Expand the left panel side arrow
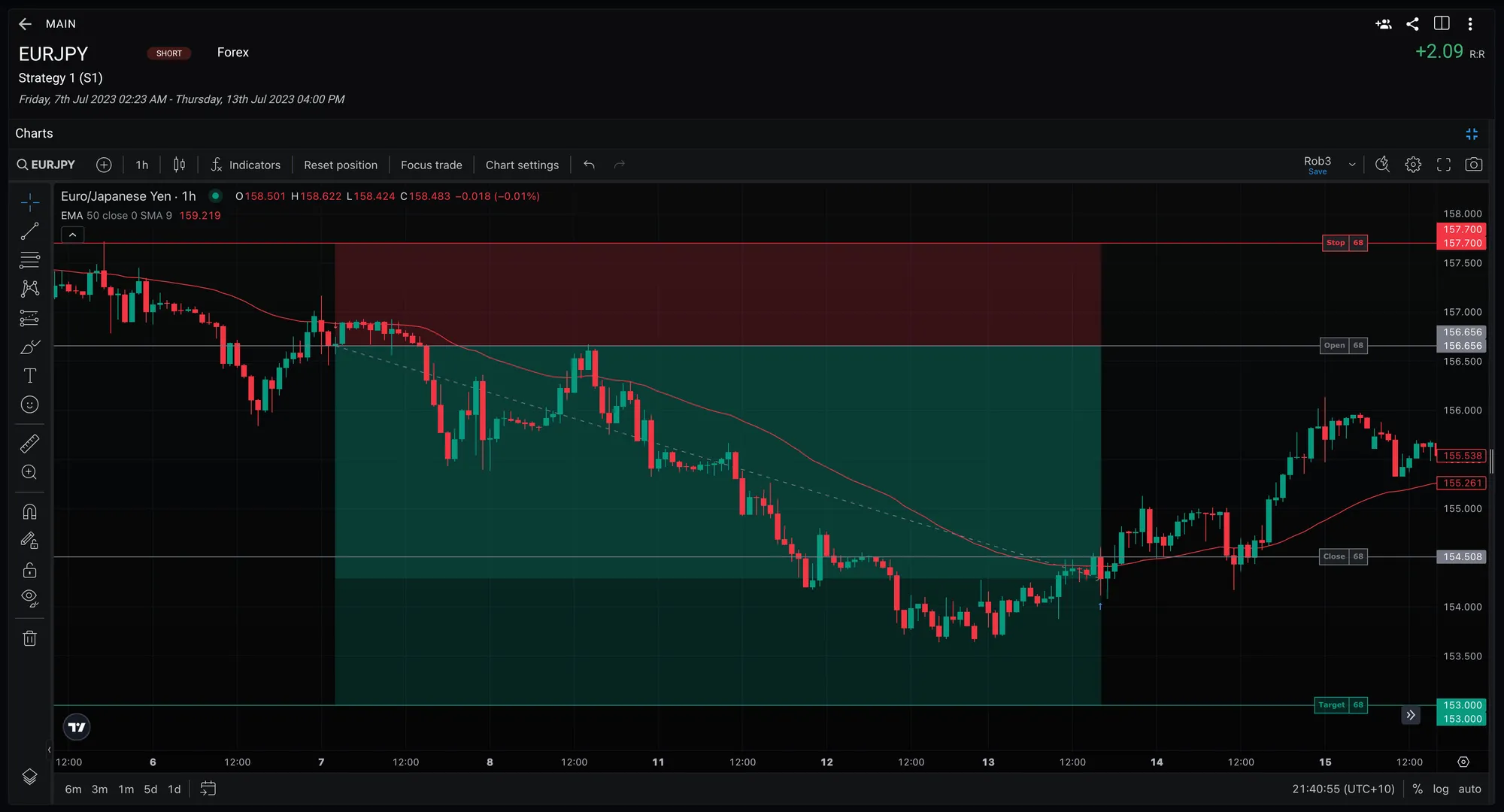The width and height of the screenshot is (1504, 812). [x=50, y=750]
